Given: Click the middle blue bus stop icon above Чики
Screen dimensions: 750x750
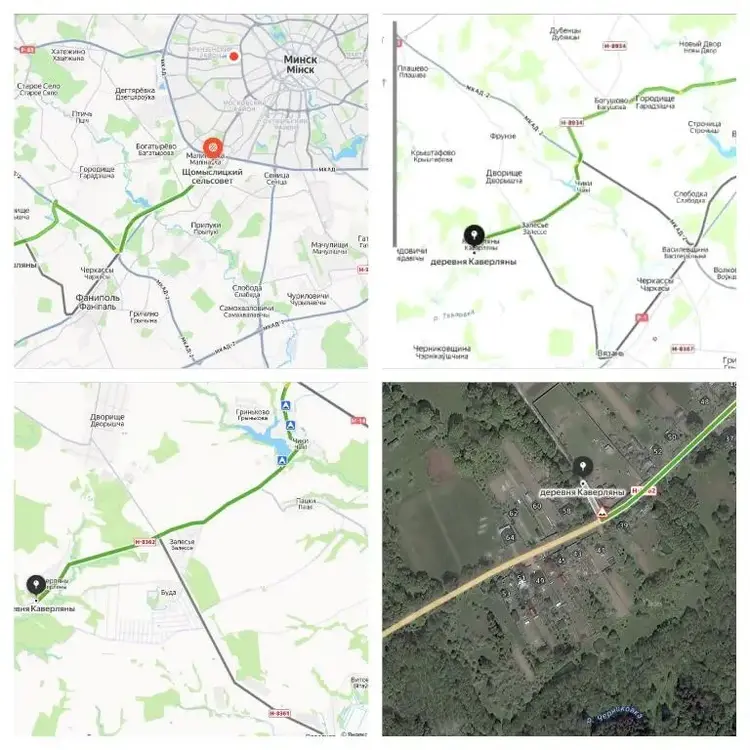Looking at the screenshot, I should click(x=291, y=425).
